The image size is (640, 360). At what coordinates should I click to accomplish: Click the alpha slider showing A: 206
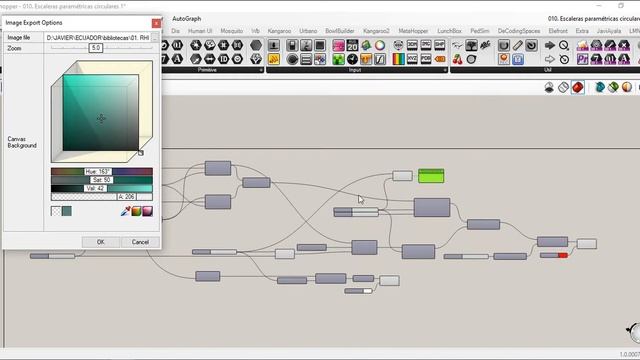[102, 197]
